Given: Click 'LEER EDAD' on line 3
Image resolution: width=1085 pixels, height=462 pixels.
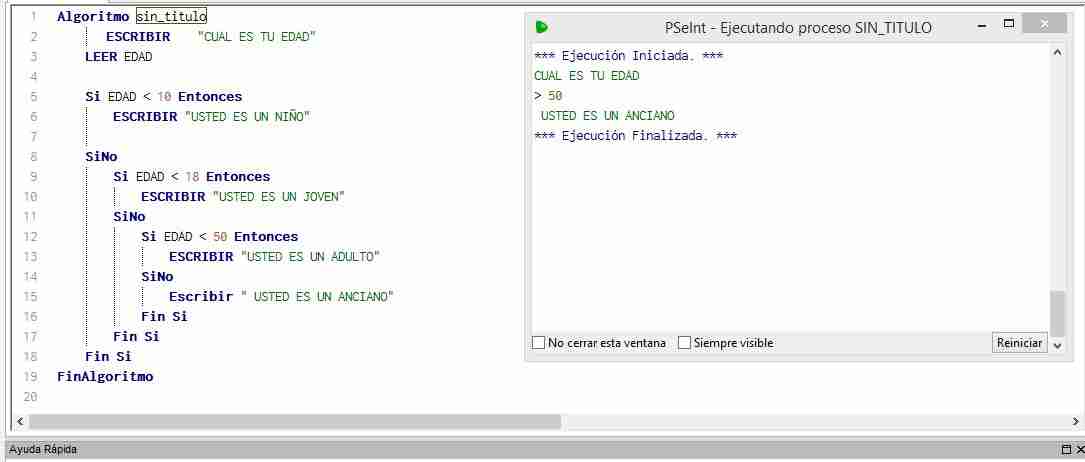Looking at the screenshot, I should click(118, 57).
